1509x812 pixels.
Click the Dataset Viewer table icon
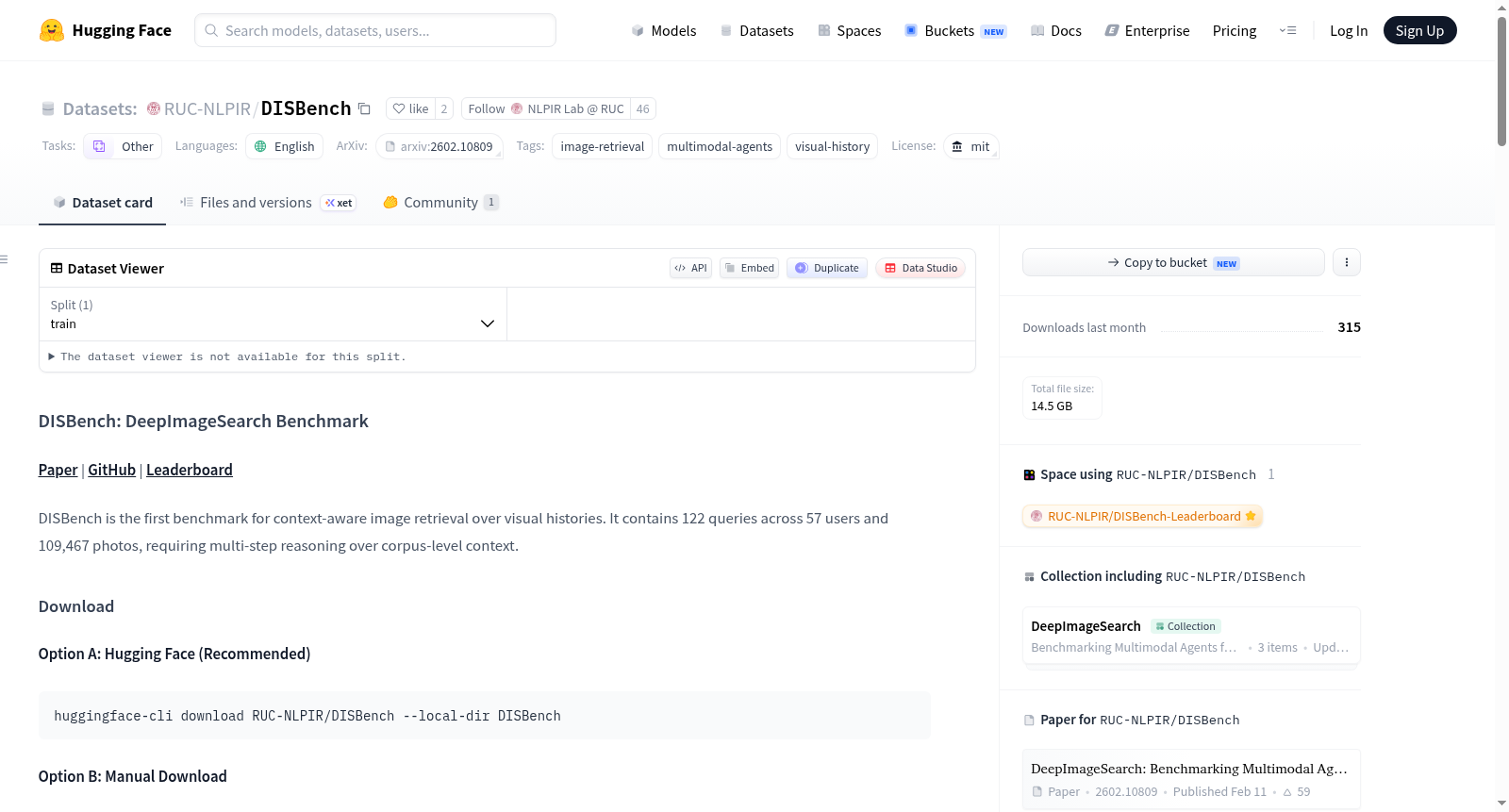pyautogui.click(x=57, y=268)
